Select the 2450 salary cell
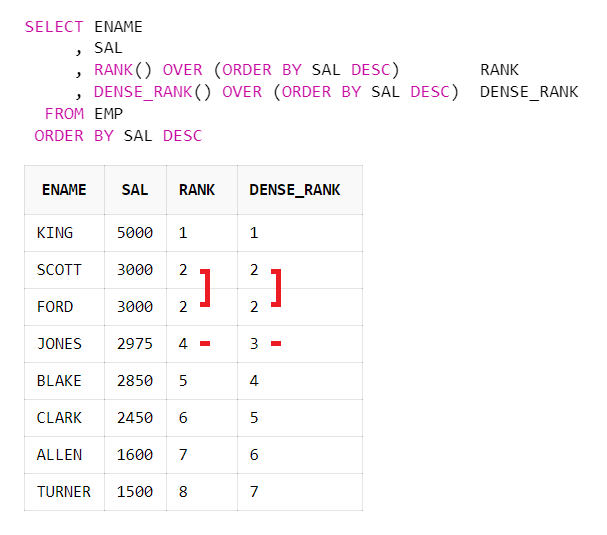 coord(135,418)
